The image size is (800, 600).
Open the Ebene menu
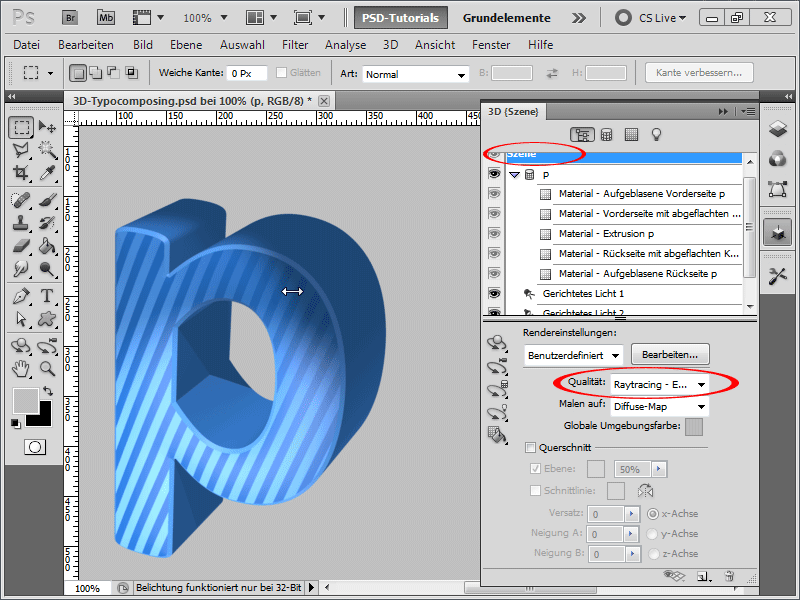(186, 45)
